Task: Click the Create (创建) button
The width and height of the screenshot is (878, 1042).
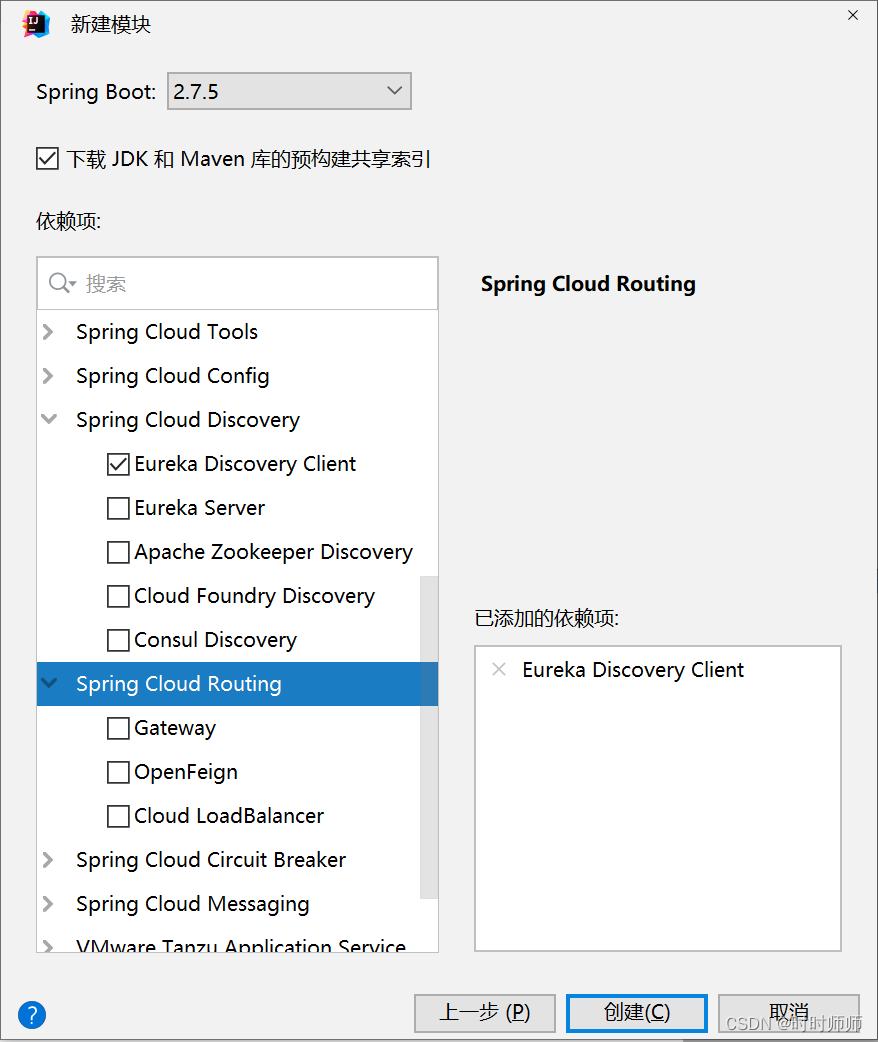Action: (637, 1013)
